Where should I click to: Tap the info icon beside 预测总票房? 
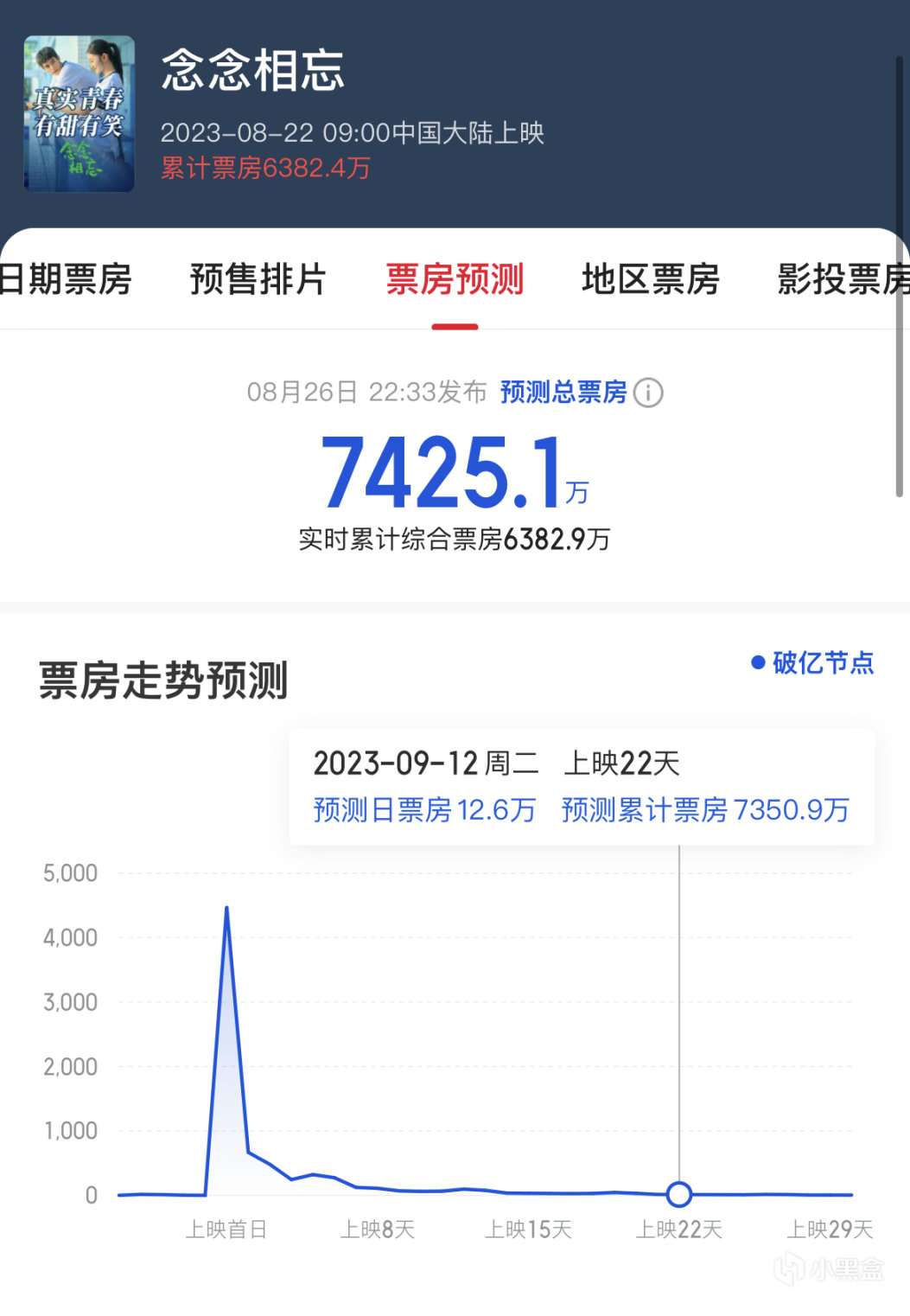tap(648, 393)
